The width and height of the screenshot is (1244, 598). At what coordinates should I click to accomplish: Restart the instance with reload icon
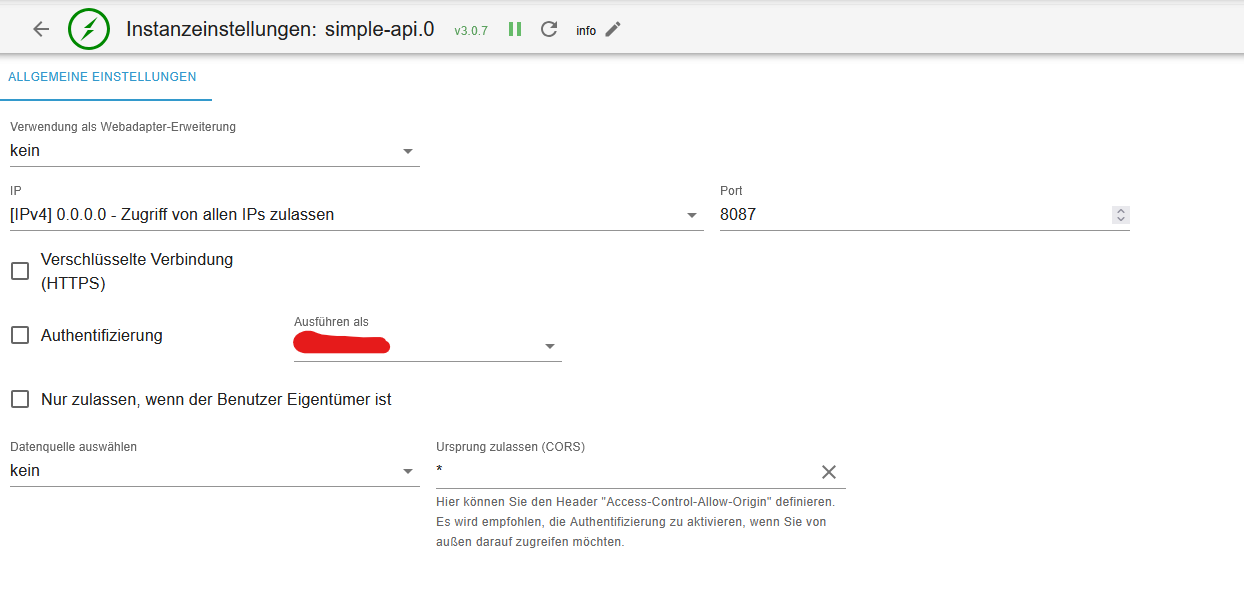(x=549, y=29)
